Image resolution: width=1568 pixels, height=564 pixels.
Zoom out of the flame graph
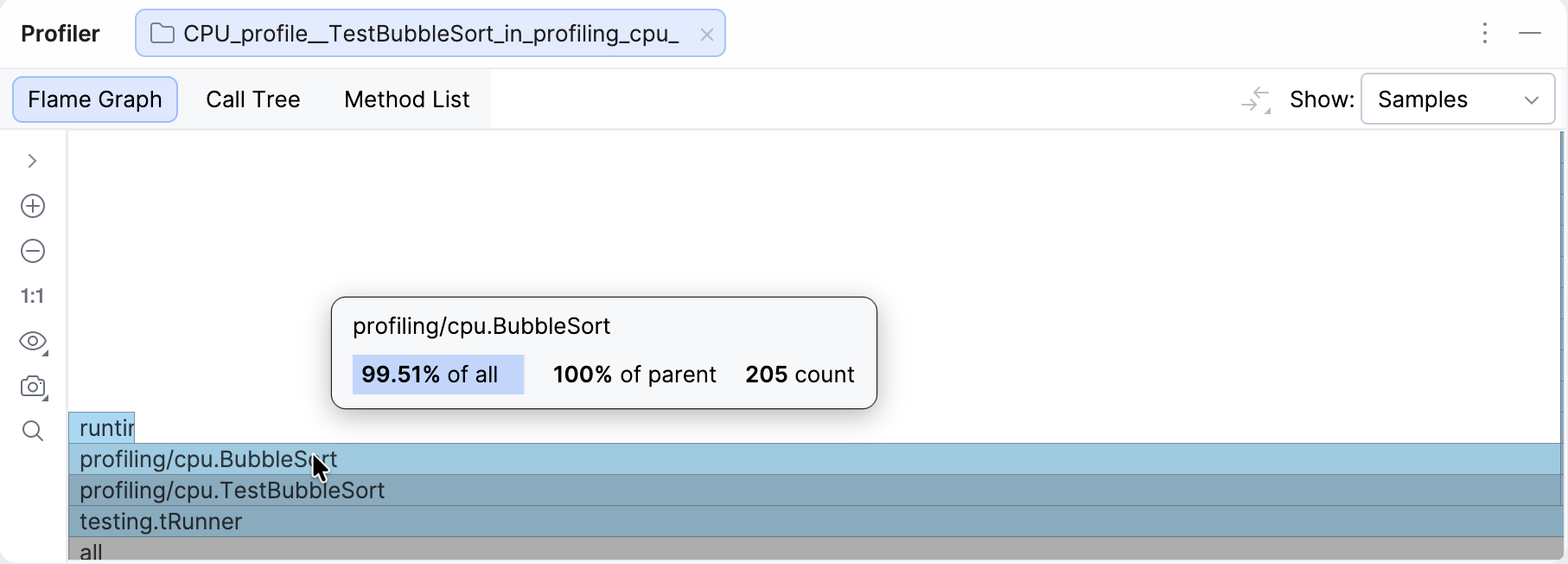point(33,251)
